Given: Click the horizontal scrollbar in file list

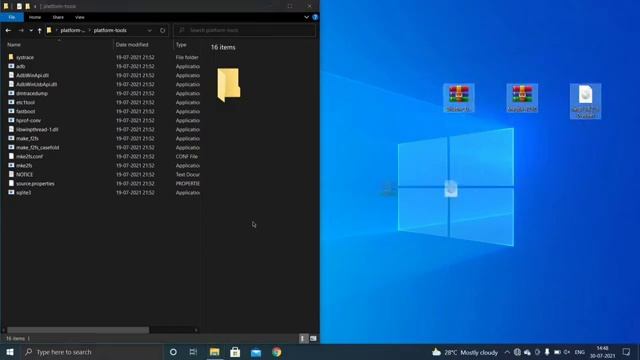Looking at the screenshot, I should [78, 330].
